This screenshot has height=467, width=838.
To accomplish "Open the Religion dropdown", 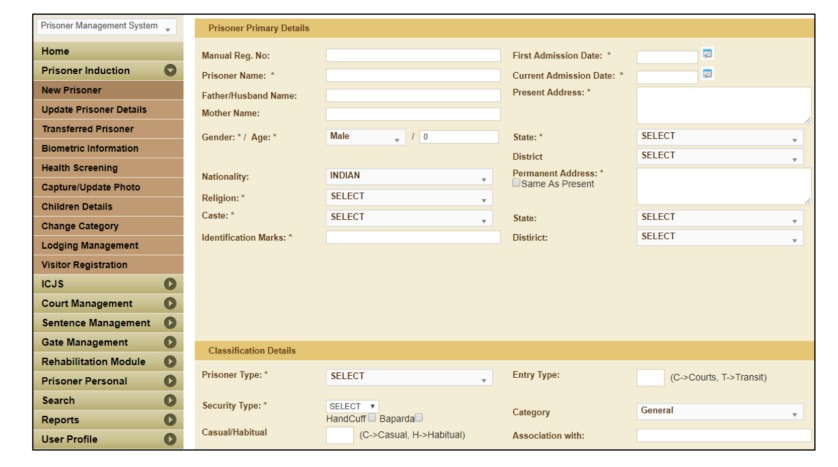I will pyautogui.click(x=410, y=197).
